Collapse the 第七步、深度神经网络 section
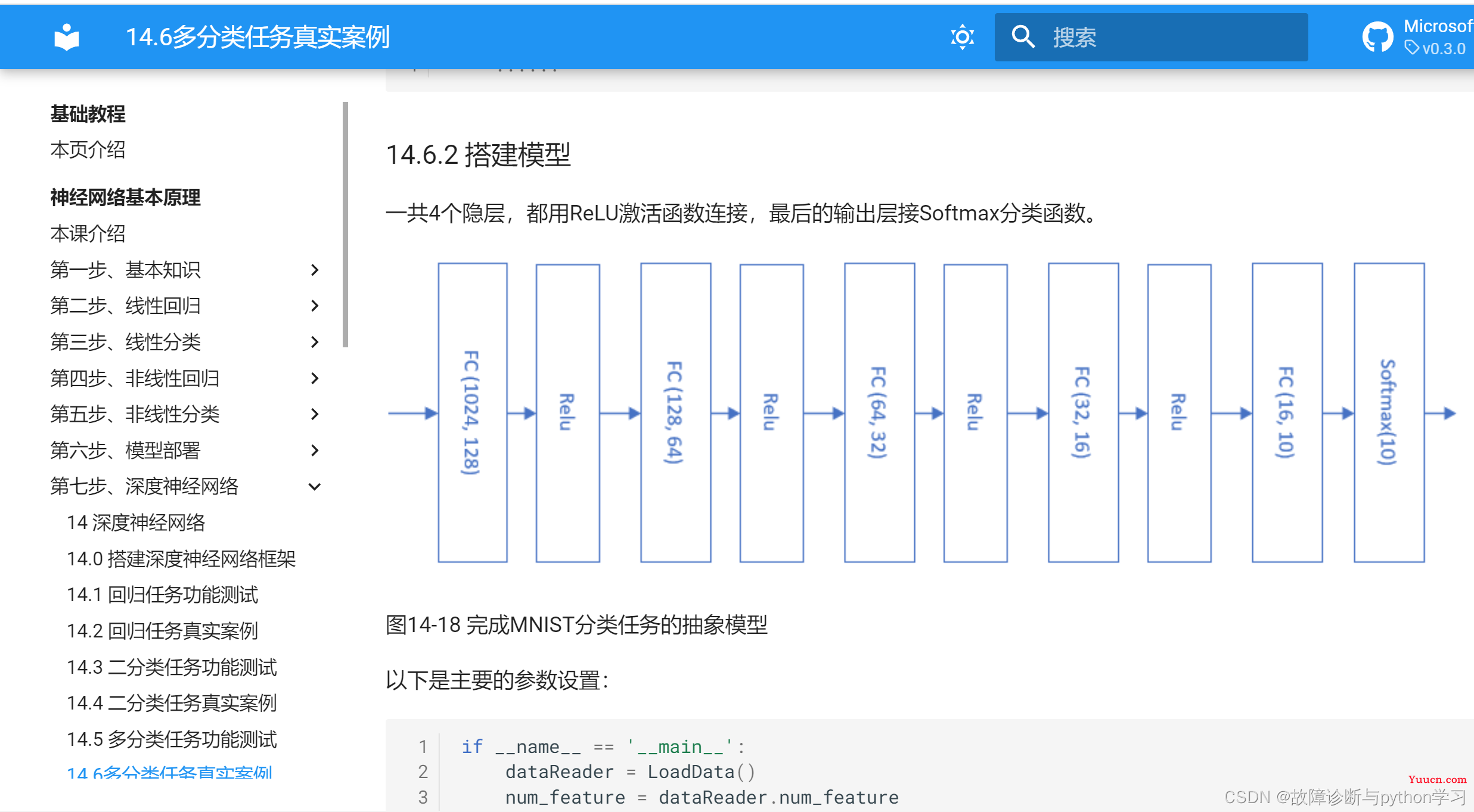This screenshot has height=812, width=1474. tap(315, 487)
